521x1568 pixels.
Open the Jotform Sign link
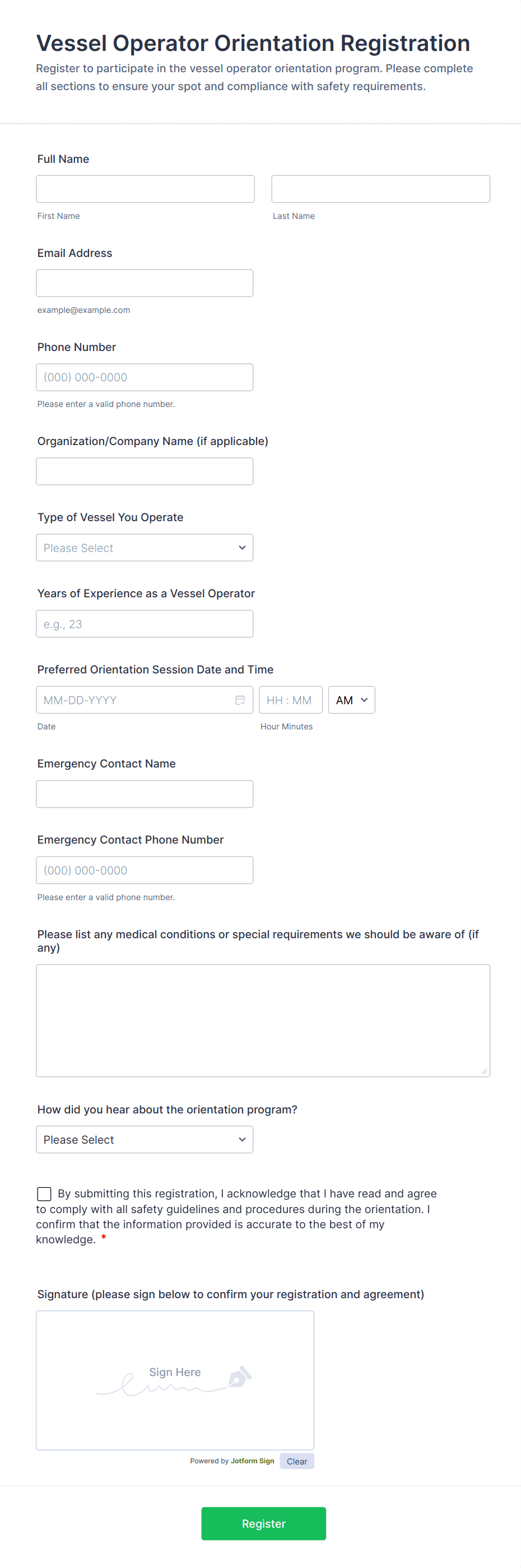coord(252,1461)
